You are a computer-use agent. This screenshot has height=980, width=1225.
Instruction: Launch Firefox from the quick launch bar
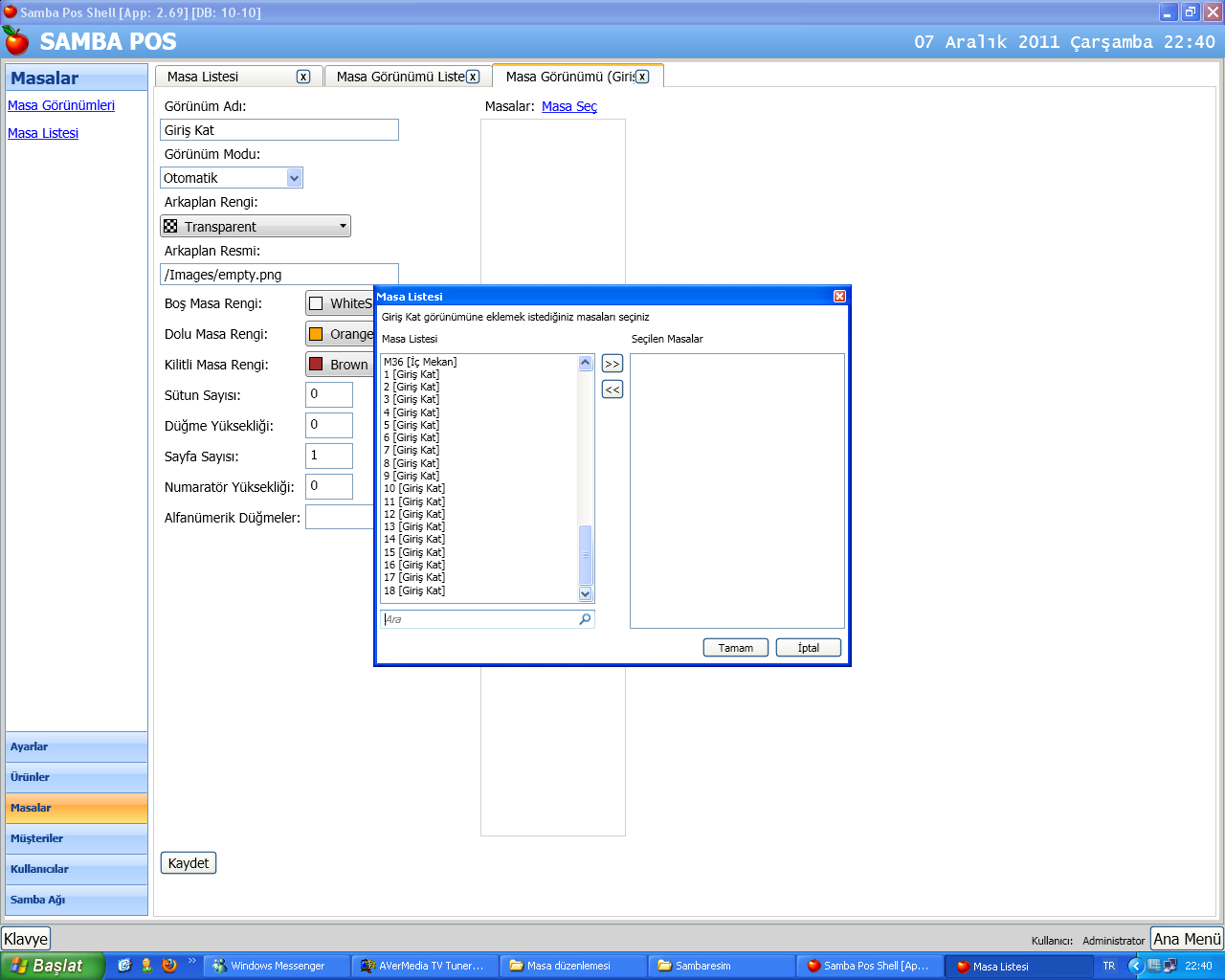tap(169, 966)
